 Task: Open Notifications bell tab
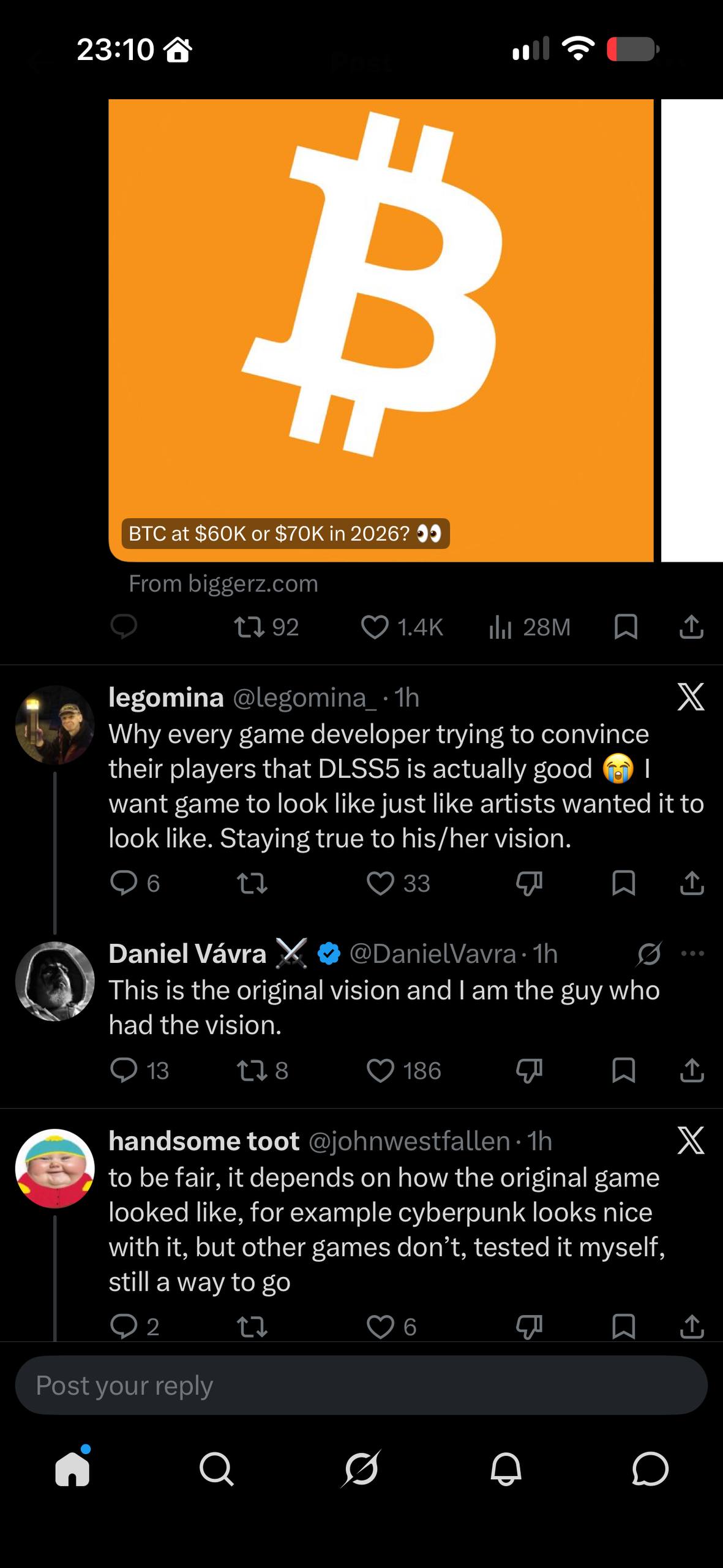tap(506, 1469)
